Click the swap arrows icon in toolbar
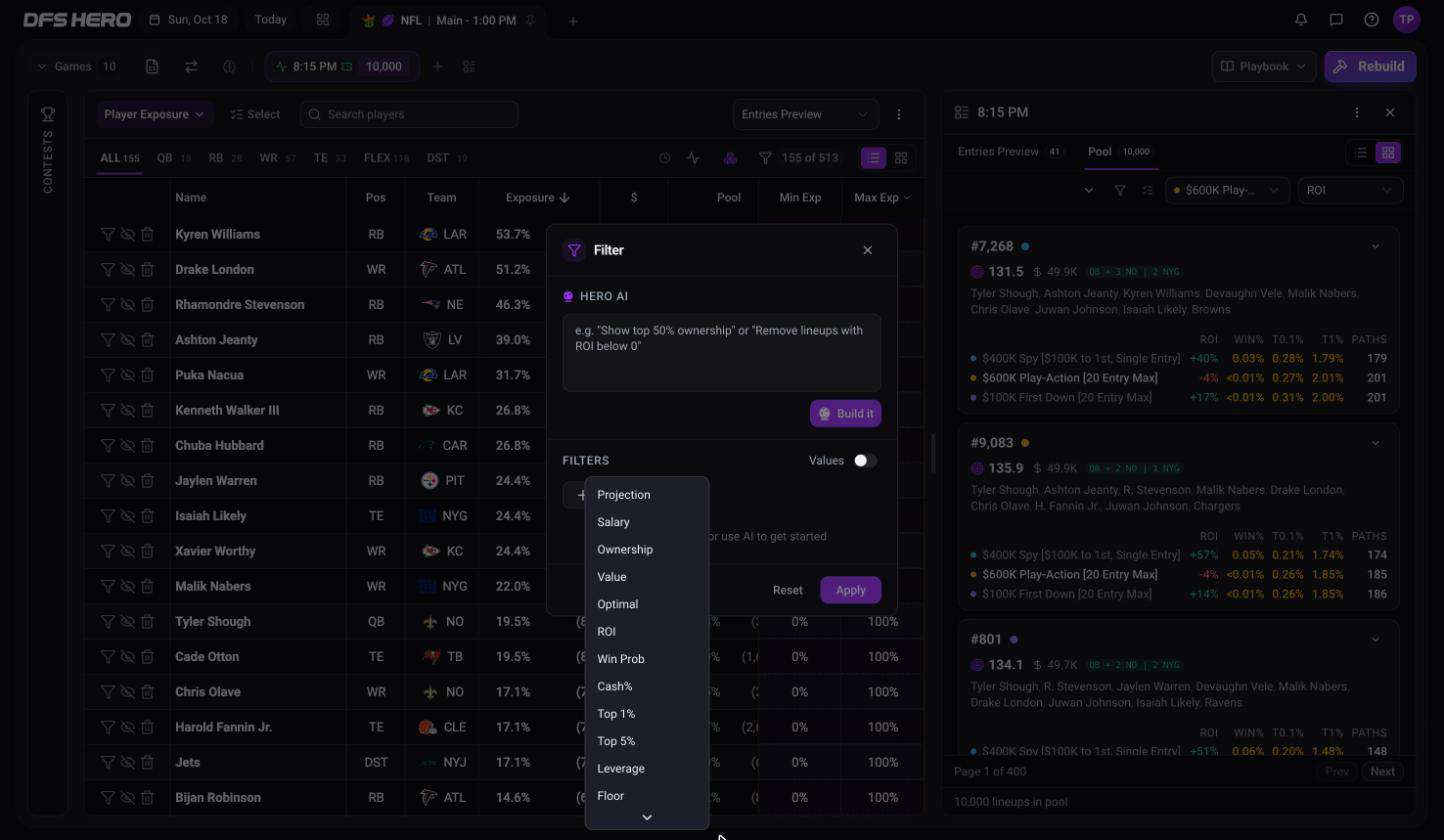This screenshot has height=840, width=1444. tap(190, 66)
